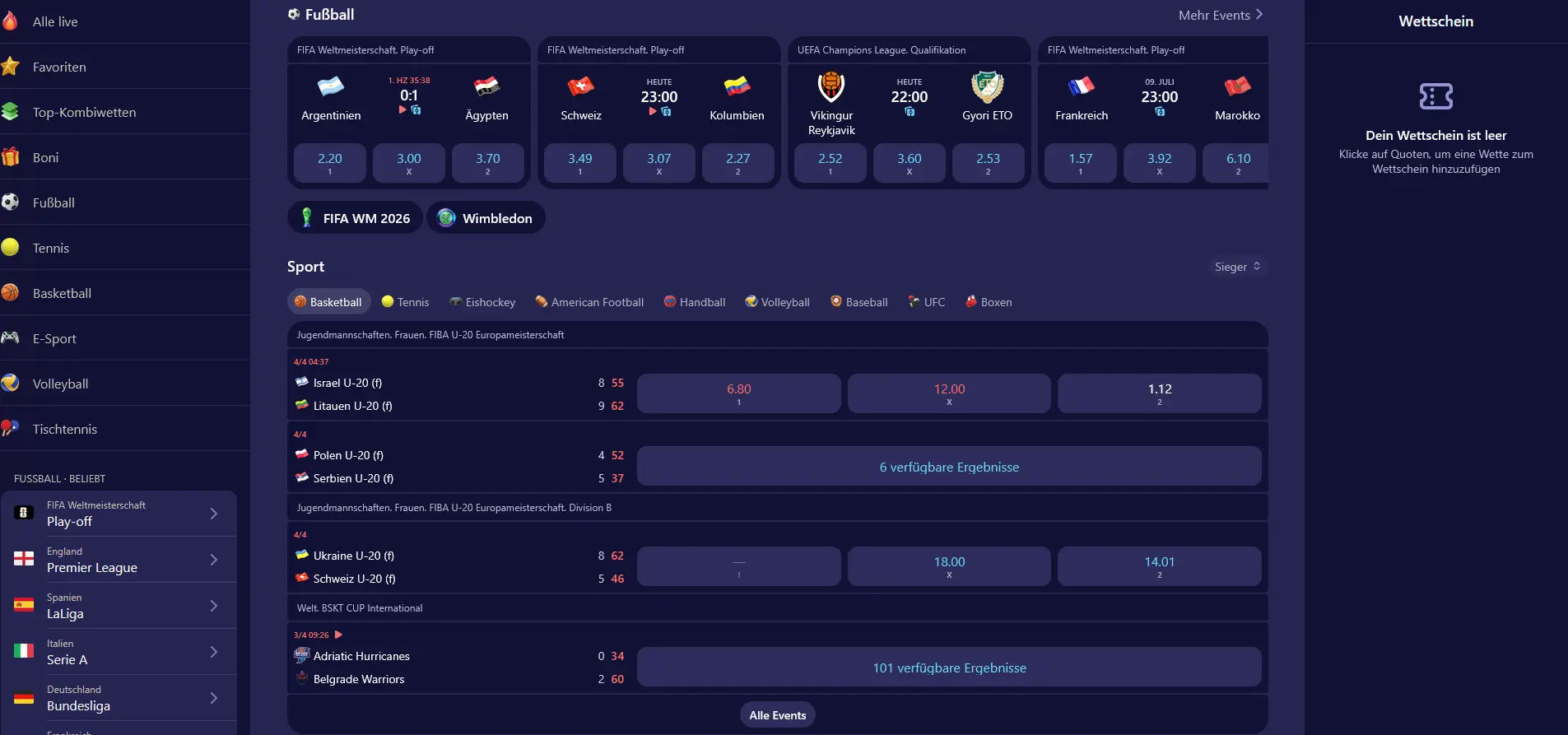Image resolution: width=1568 pixels, height=735 pixels.
Task: Click the Gyori ETO club crest
Action: [988, 86]
